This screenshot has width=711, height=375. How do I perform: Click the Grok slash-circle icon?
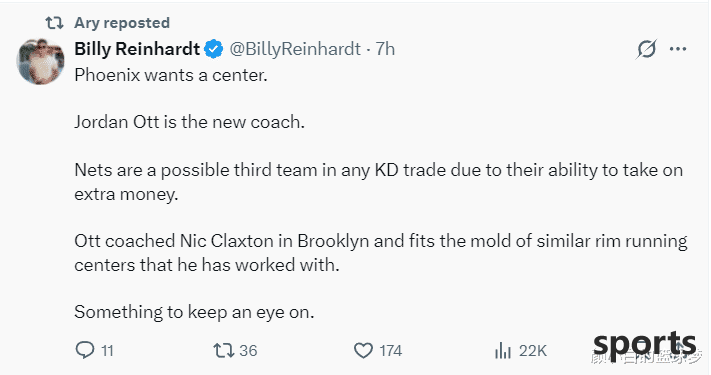(646, 49)
